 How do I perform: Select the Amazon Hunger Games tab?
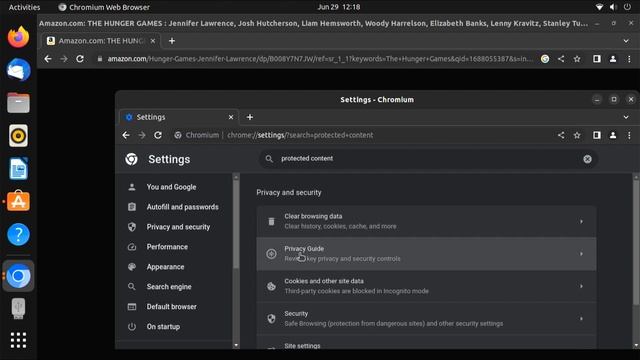[100, 41]
